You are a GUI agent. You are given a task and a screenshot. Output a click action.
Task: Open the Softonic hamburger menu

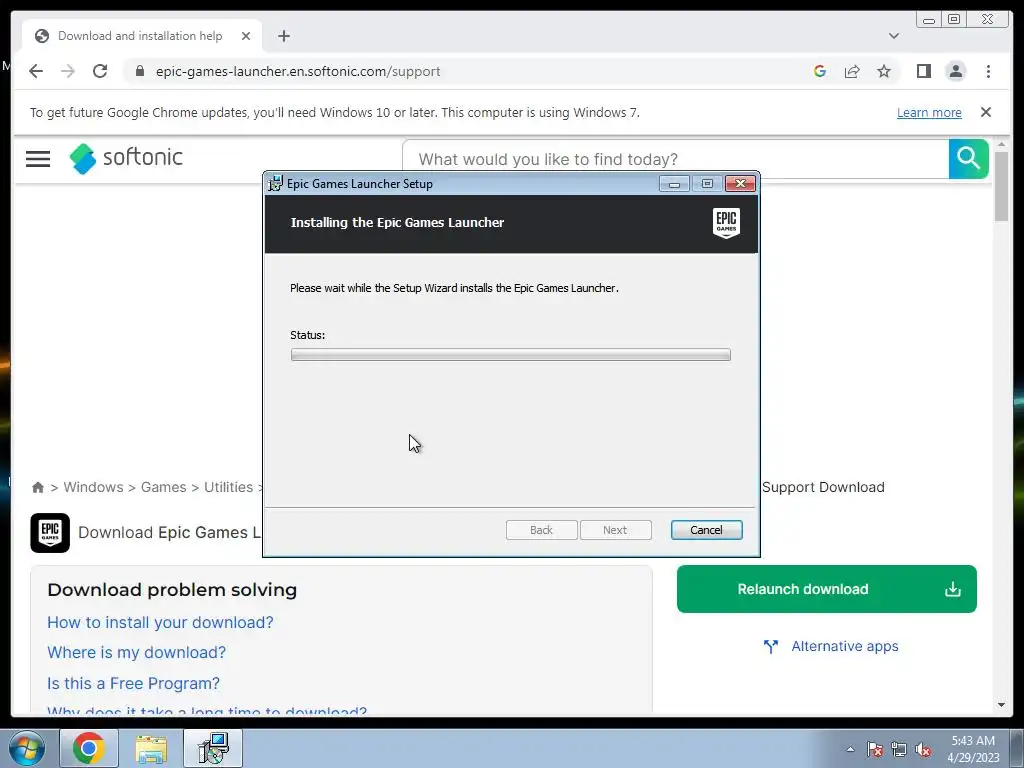pyautogui.click(x=38, y=159)
